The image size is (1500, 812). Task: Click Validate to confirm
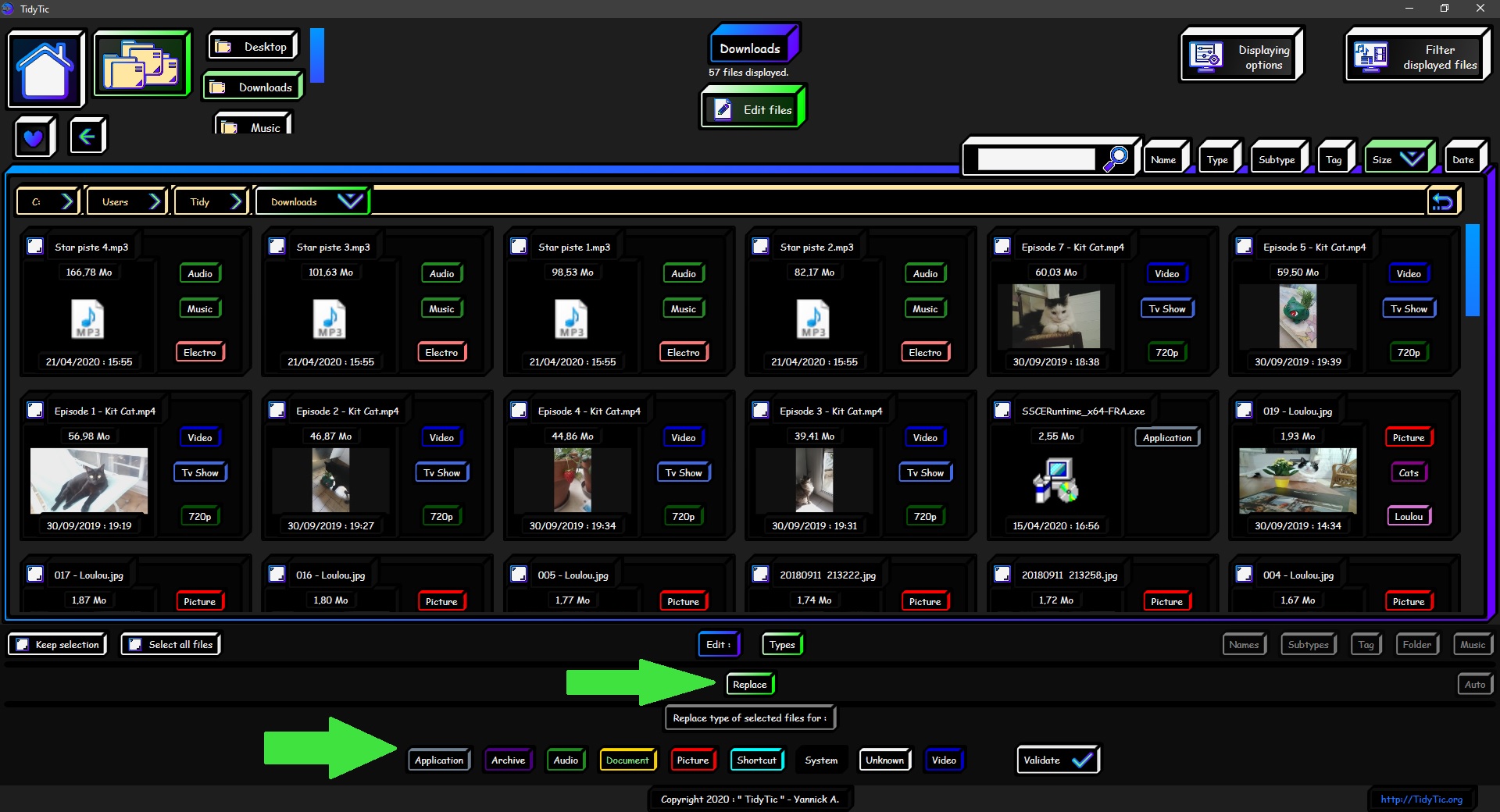[x=1058, y=760]
